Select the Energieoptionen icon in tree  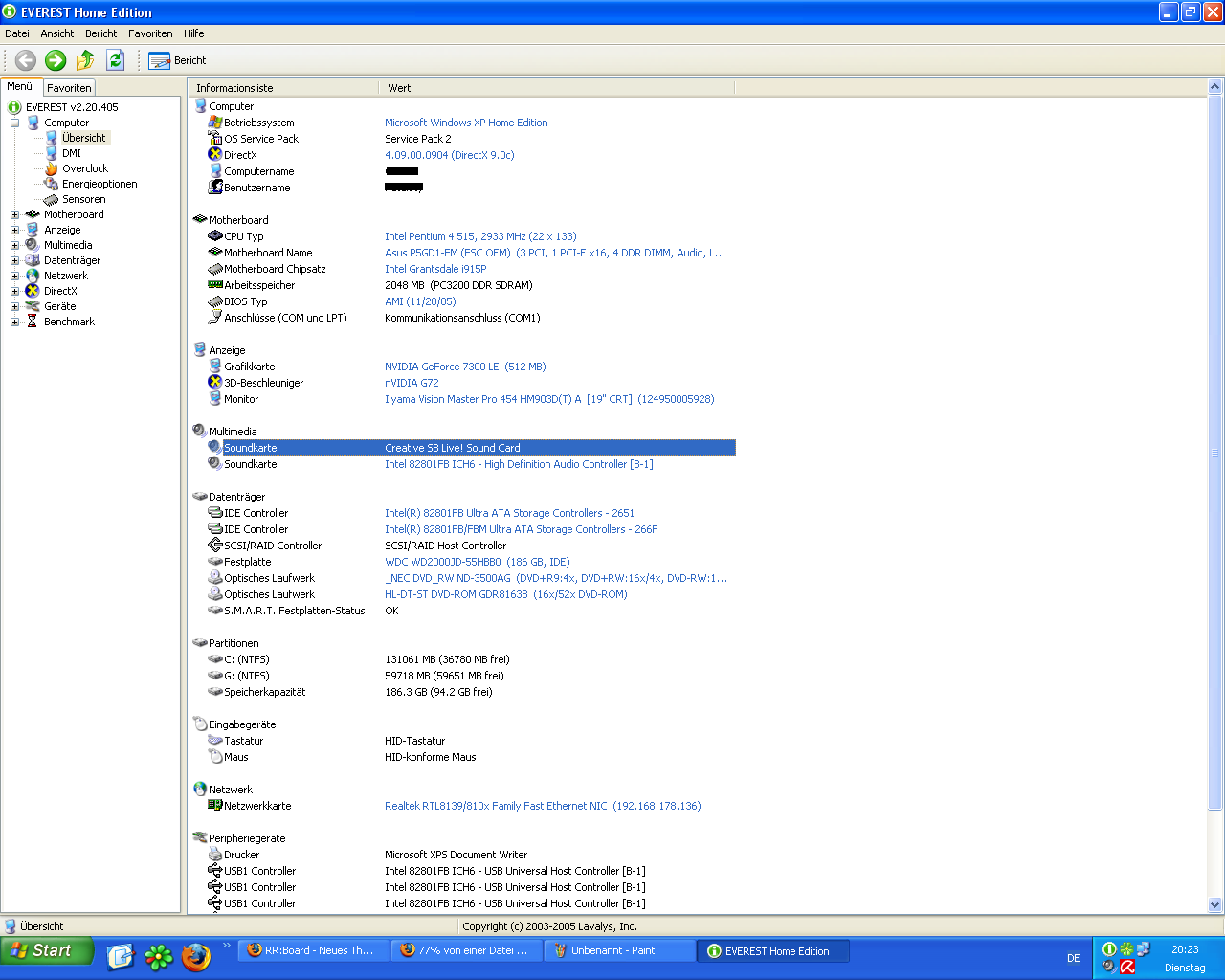pyautogui.click(x=52, y=184)
